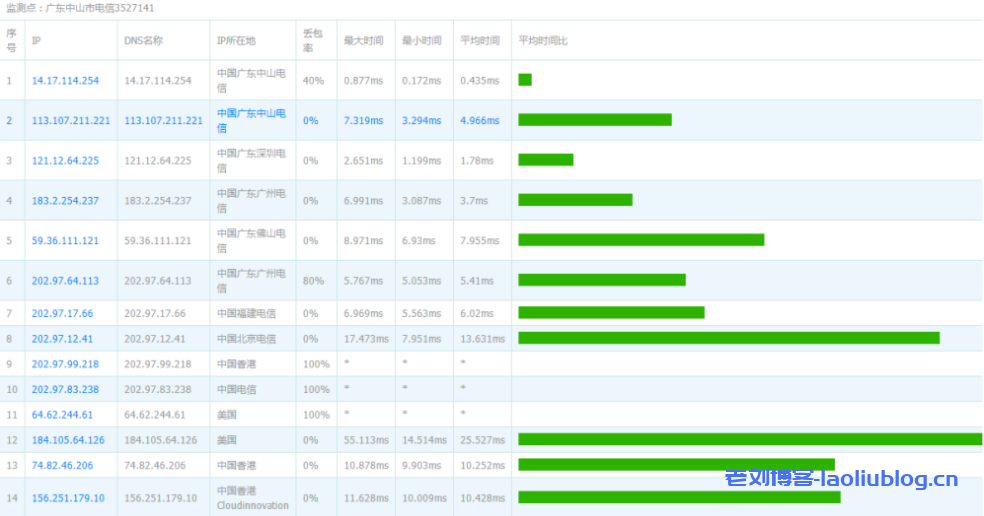Click the 丢包率 column header
The height and width of the screenshot is (516, 984).
coord(313,41)
